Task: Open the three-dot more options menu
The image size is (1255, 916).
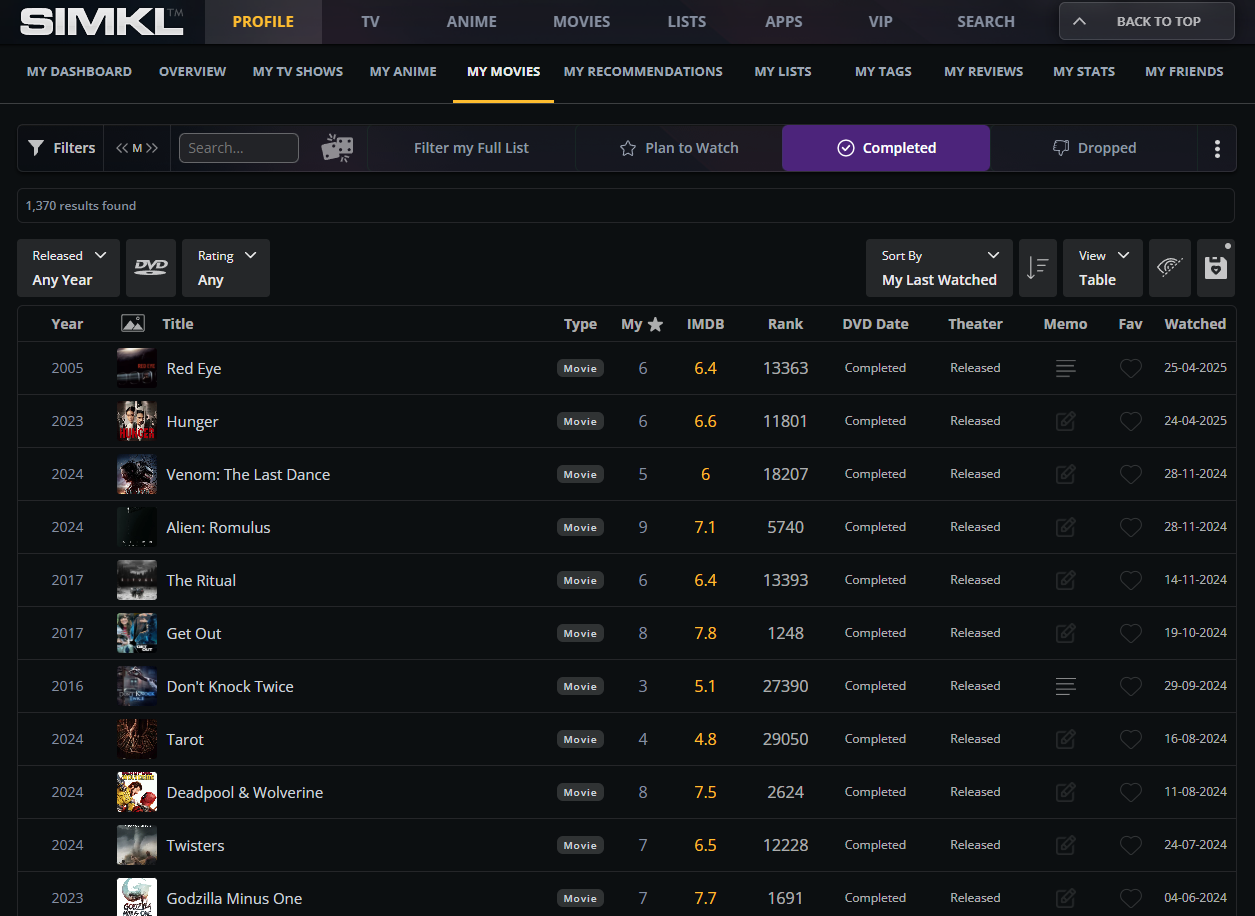Action: click(x=1216, y=148)
